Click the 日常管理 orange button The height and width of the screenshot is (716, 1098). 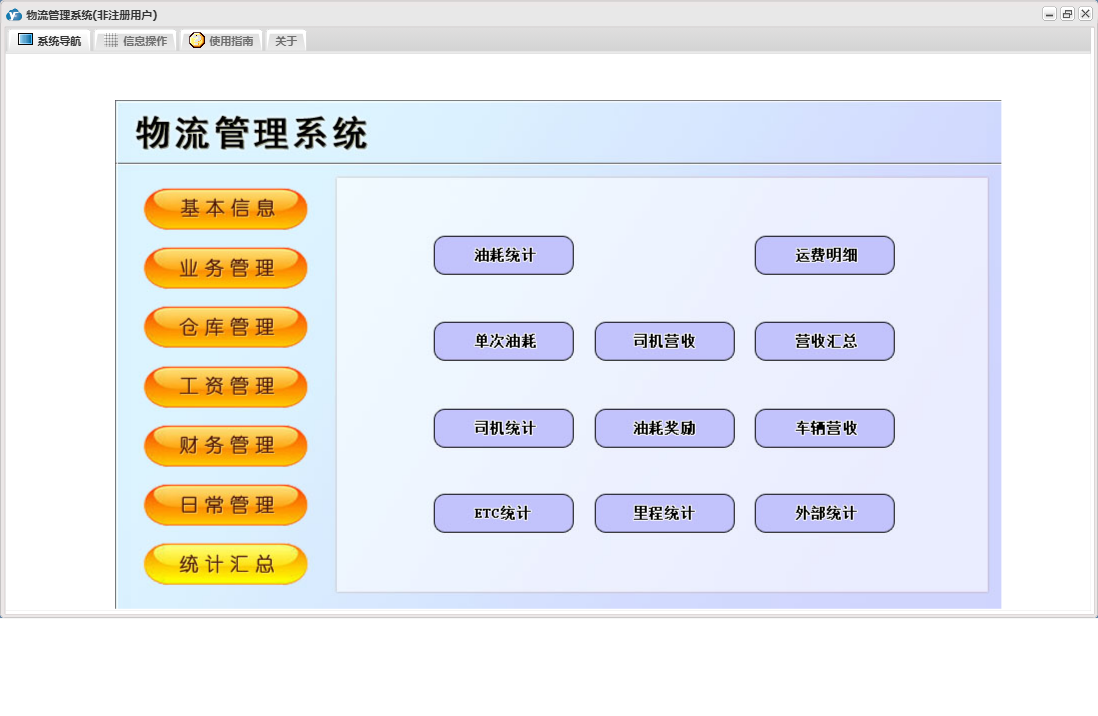tap(226, 505)
